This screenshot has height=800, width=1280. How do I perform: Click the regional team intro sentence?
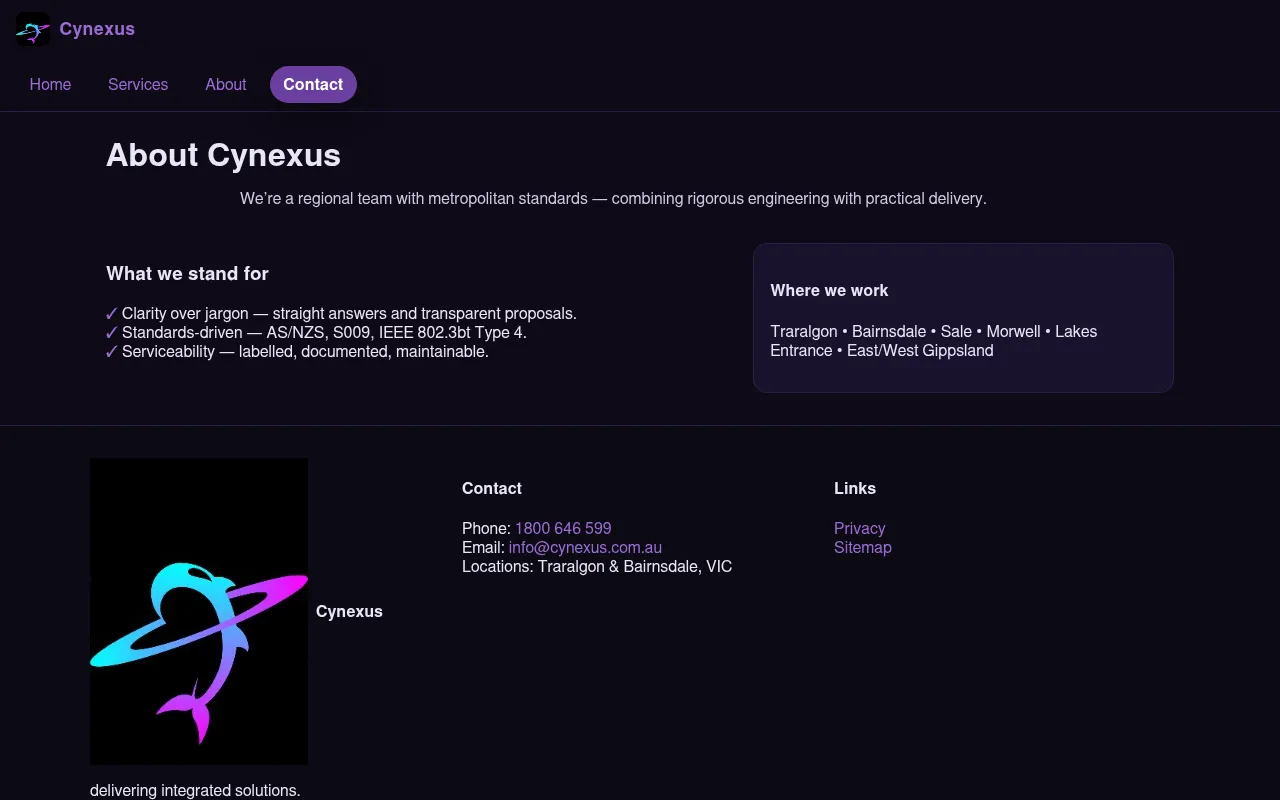click(x=613, y=198)
